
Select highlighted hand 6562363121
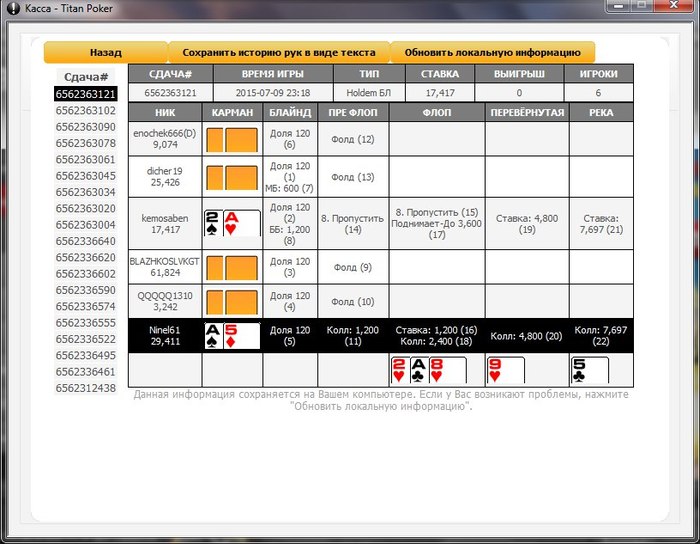tap(86, 94)
